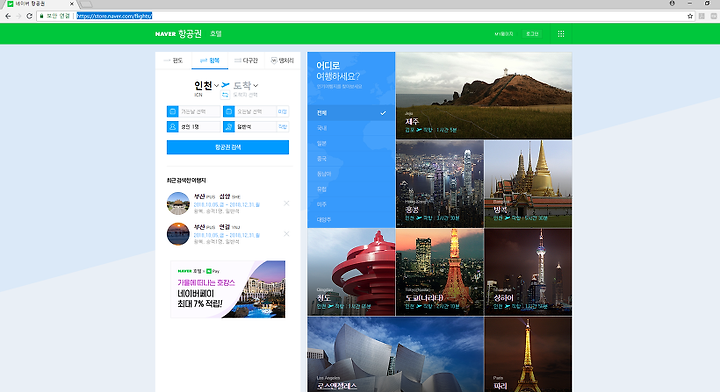Open My Page in the header
Image resolution: width=720 pixels, height=392 pixels.
click(x=504, y=34)
